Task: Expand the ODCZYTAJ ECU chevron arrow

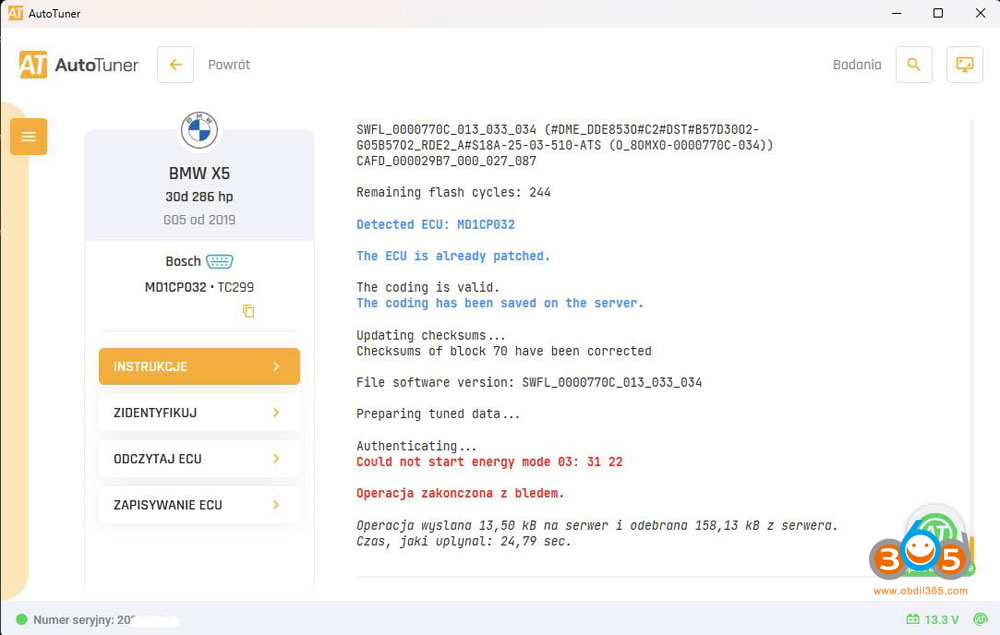Action: click(x=276, y=459)
